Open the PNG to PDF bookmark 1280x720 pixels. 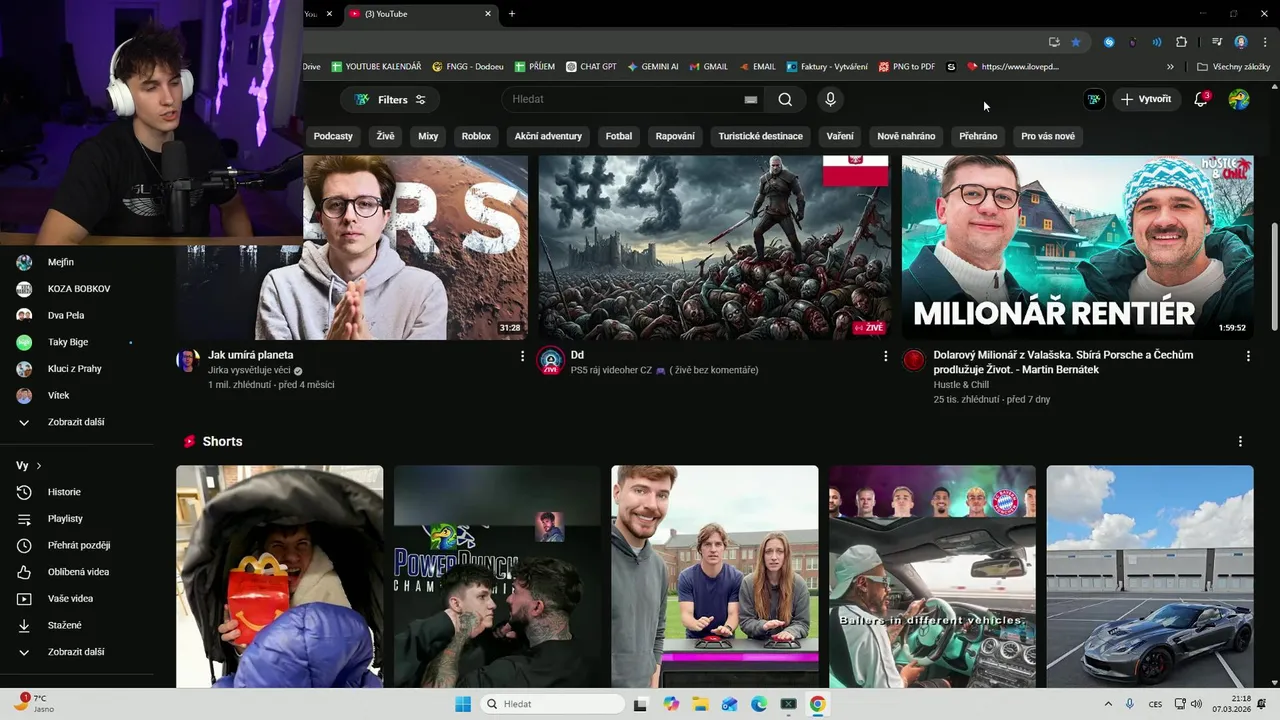pos(907,67)
